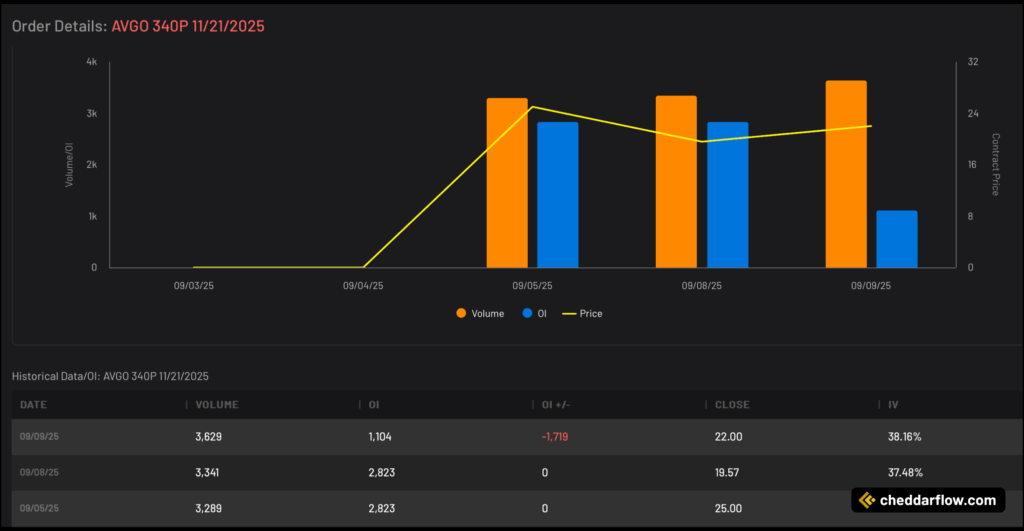Image resolution: width=1024 pixels, height=531 pixels.
Task: Sort table by DATE column header
Action: [x=33, y=405]
